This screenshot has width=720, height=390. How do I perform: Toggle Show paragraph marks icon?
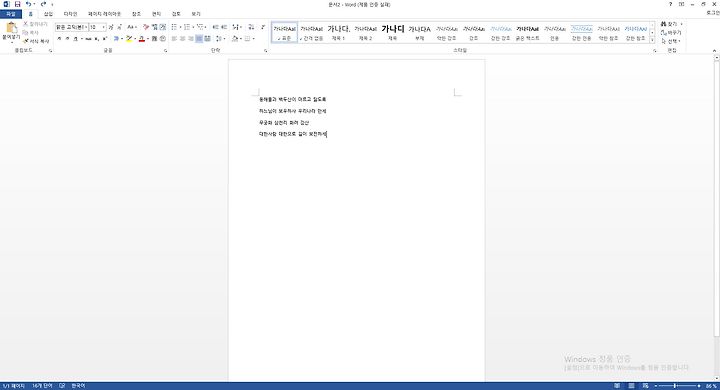[x=263, y=27]
